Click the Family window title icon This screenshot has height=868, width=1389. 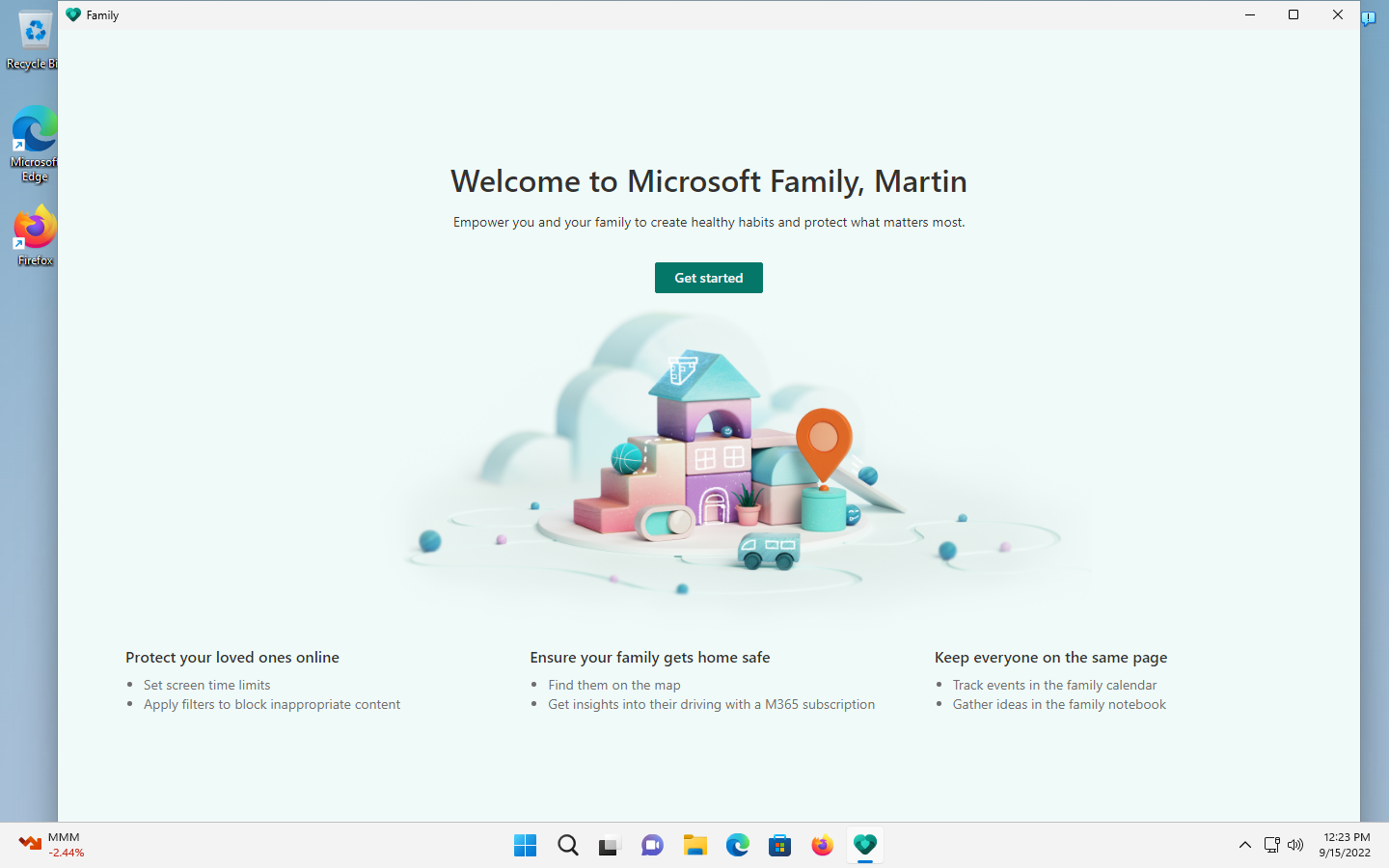tap(73, 14)
